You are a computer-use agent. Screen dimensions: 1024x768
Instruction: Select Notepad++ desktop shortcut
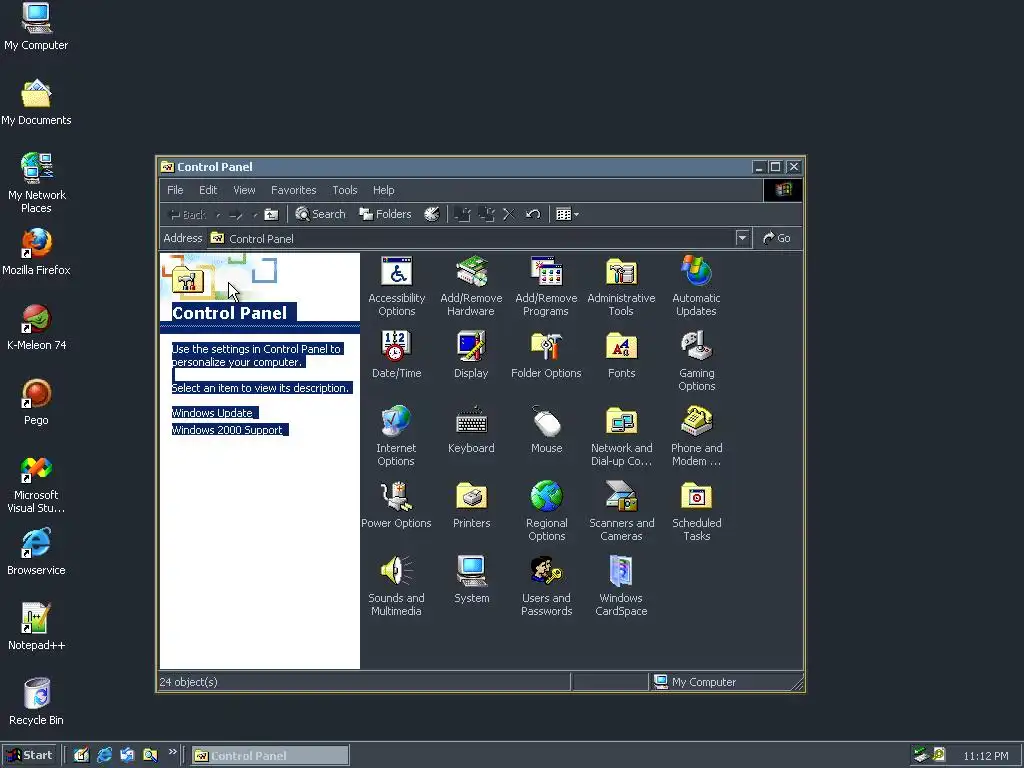(x=36, y=628)
